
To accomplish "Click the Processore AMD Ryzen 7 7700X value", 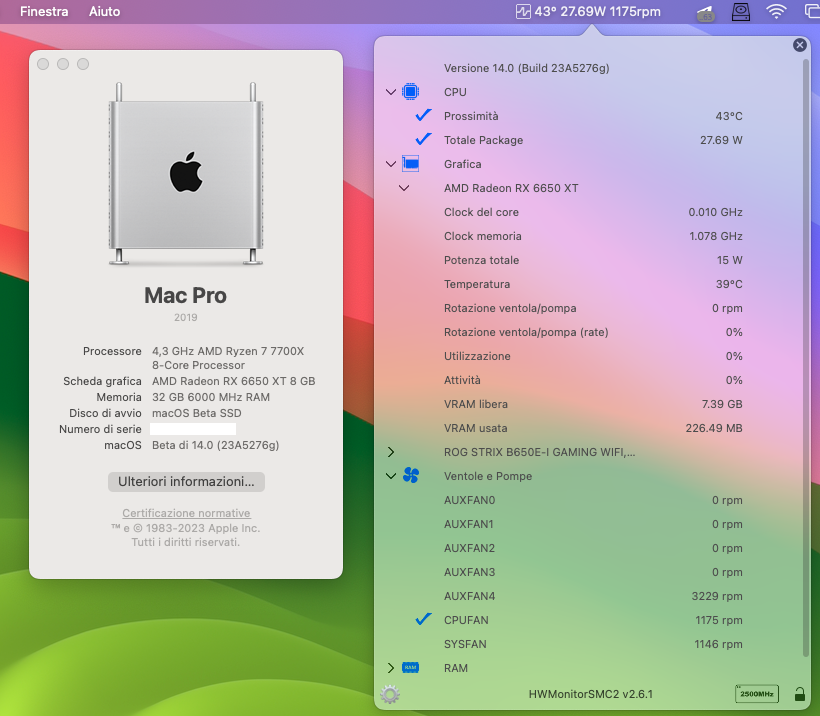I will [228, 358].
